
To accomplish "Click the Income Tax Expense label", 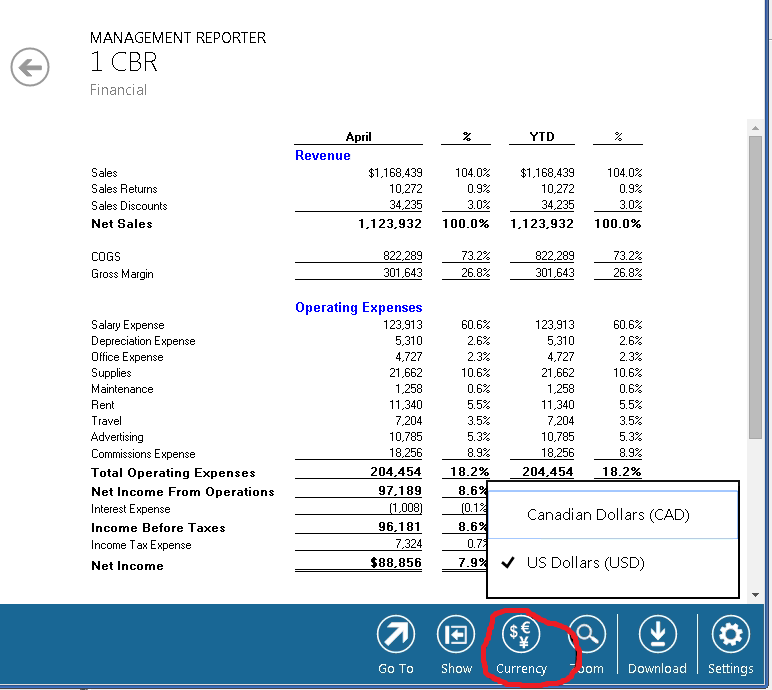I will (x=141, y=545).
